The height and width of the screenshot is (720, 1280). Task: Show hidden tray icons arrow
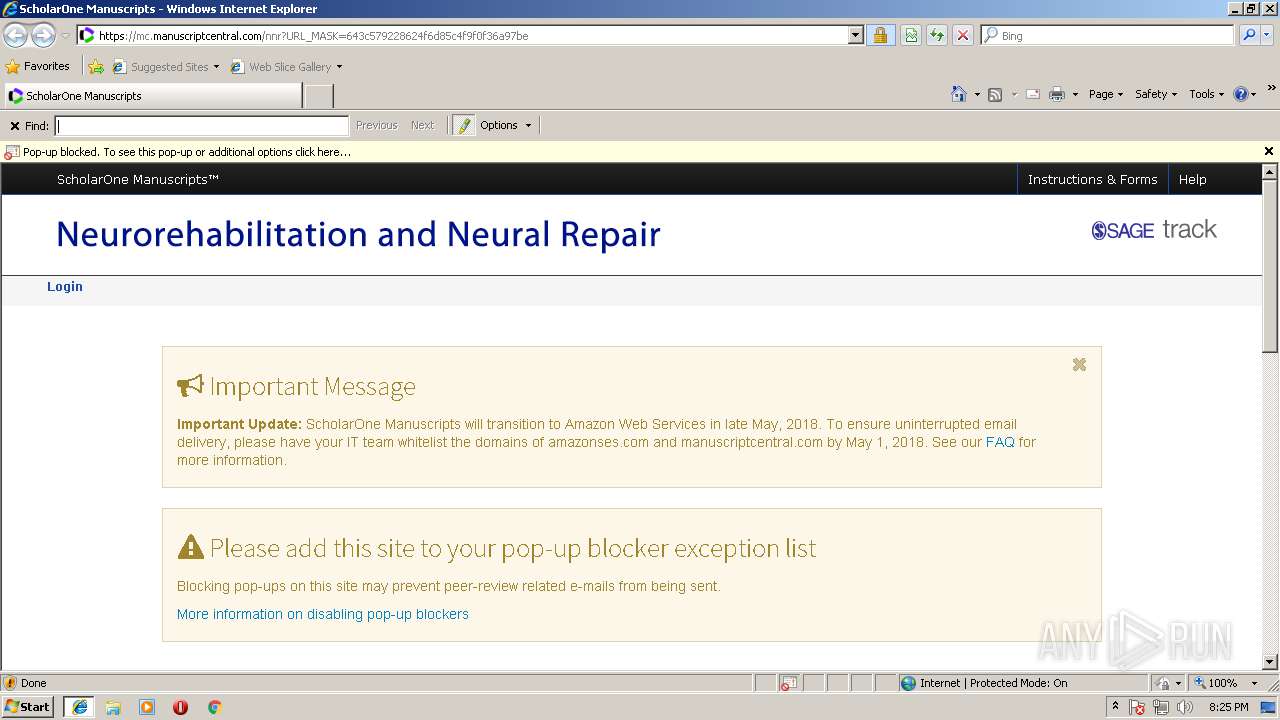[x=1115, y=707]
